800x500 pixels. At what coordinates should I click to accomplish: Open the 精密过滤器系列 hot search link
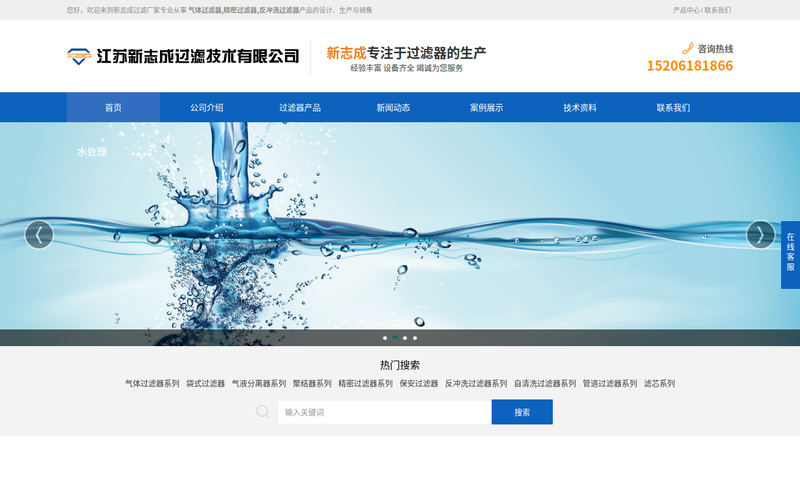click(365, 384)
